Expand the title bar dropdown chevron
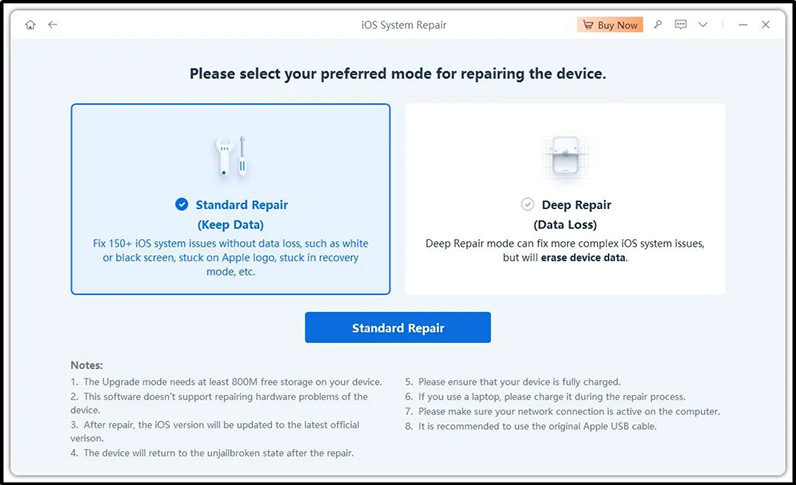796x485 pixels. pos(703,24)
